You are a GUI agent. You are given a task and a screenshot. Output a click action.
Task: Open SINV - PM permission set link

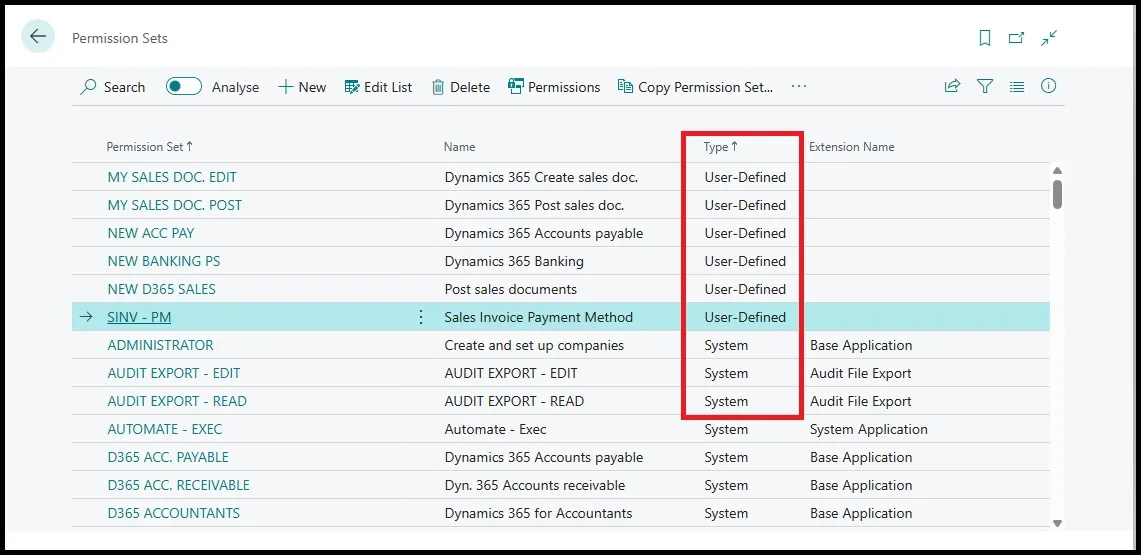(139, 317)
